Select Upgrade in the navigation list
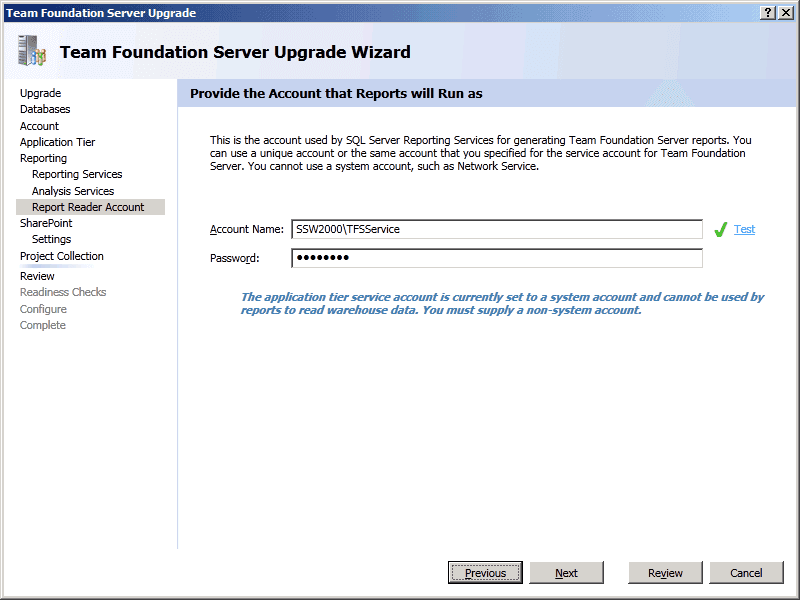The width and height of the screenshot is (800, 600). 40,93
